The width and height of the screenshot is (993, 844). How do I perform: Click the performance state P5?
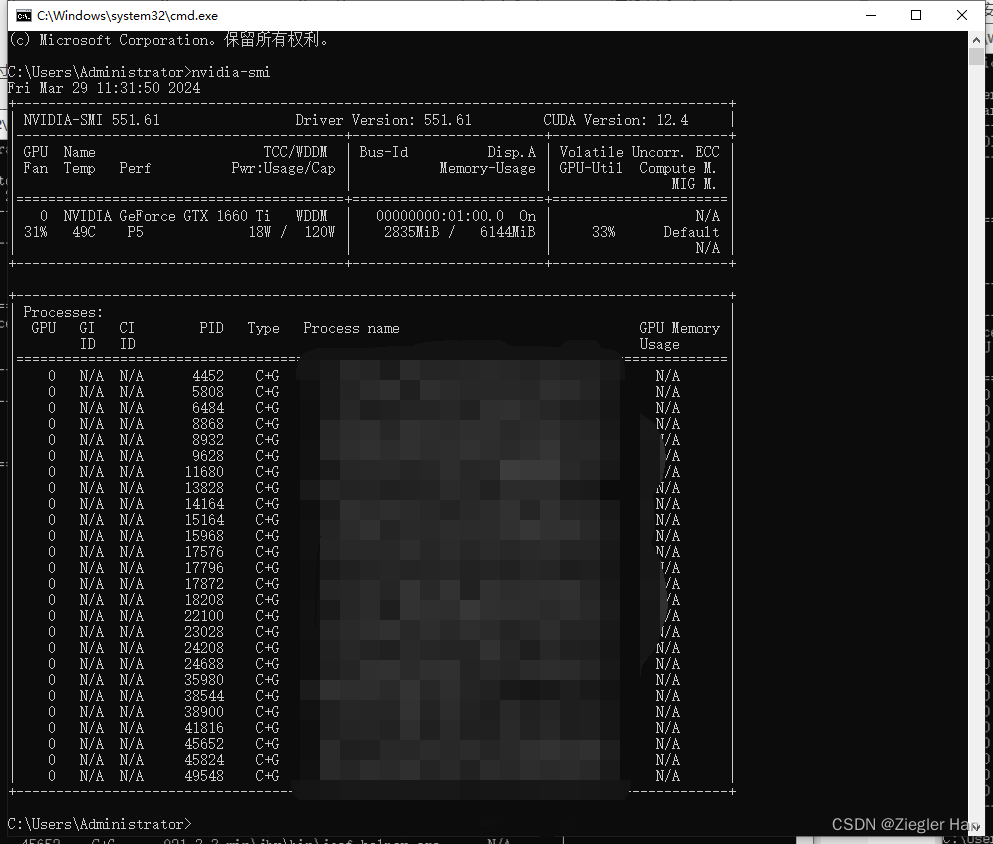tap(135, 232)
